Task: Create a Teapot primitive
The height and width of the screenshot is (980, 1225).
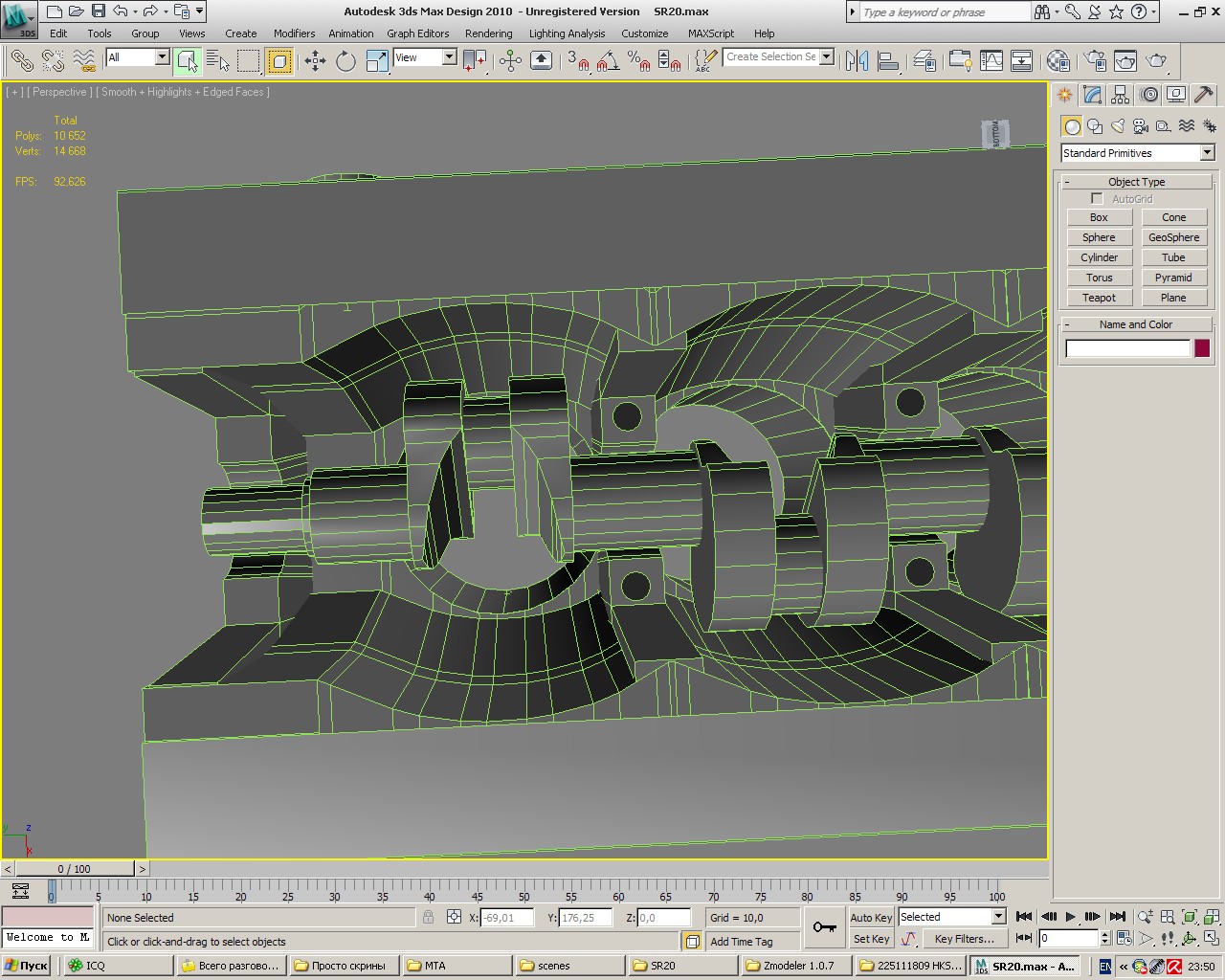Action: 1099,298
